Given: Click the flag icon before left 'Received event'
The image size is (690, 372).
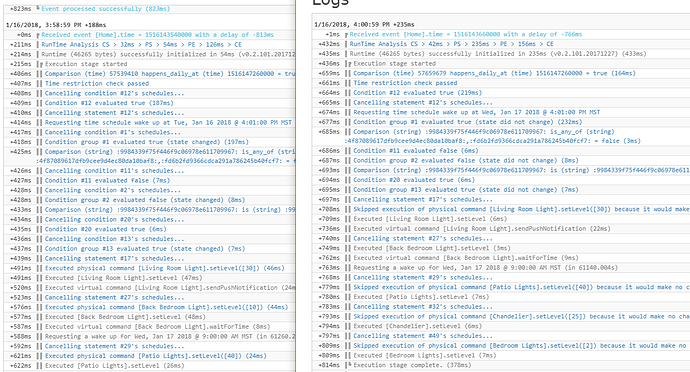Looking at the screenshot, I should coord(38,35).
